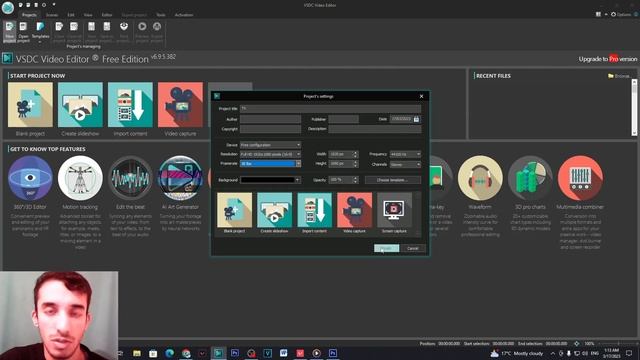640x360 pixels.
Task: Select the black Background color swatch
Action: pos(267,180)
